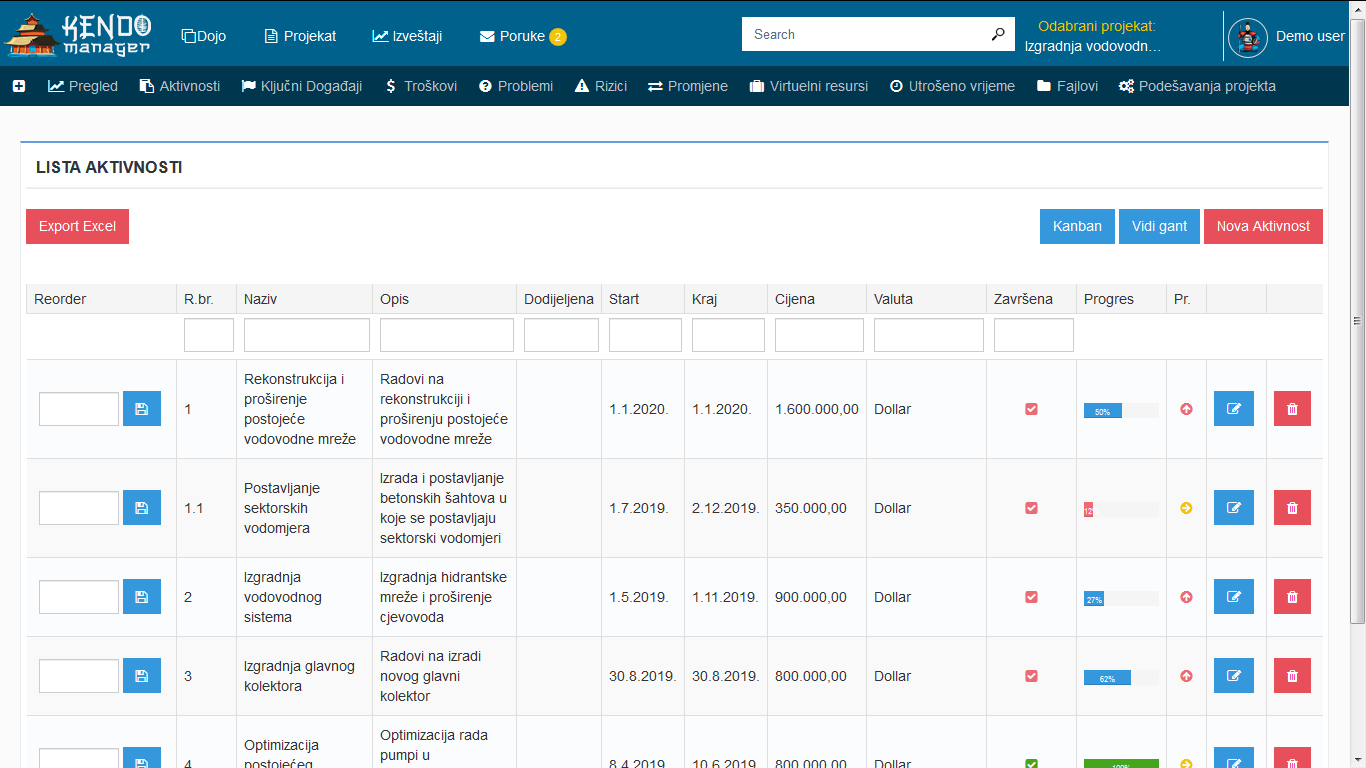The height and width of the screenshot is (768, 1366).
Task: Click the 27% progress bar of activity 2
Action: [x=1121, y=598]
